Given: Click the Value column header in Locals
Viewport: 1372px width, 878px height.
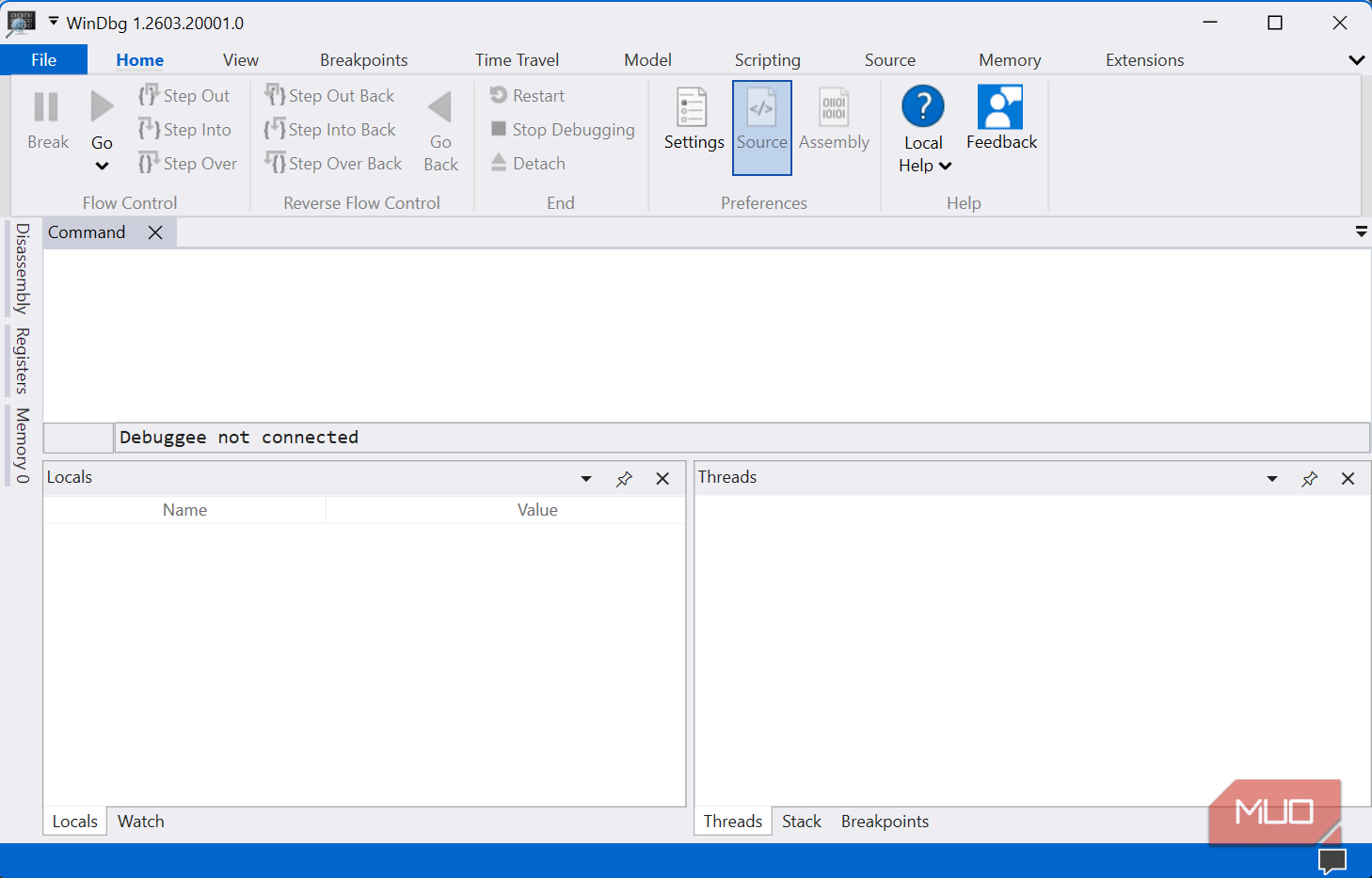Looking at the screenshot, I should coord(537,510).
